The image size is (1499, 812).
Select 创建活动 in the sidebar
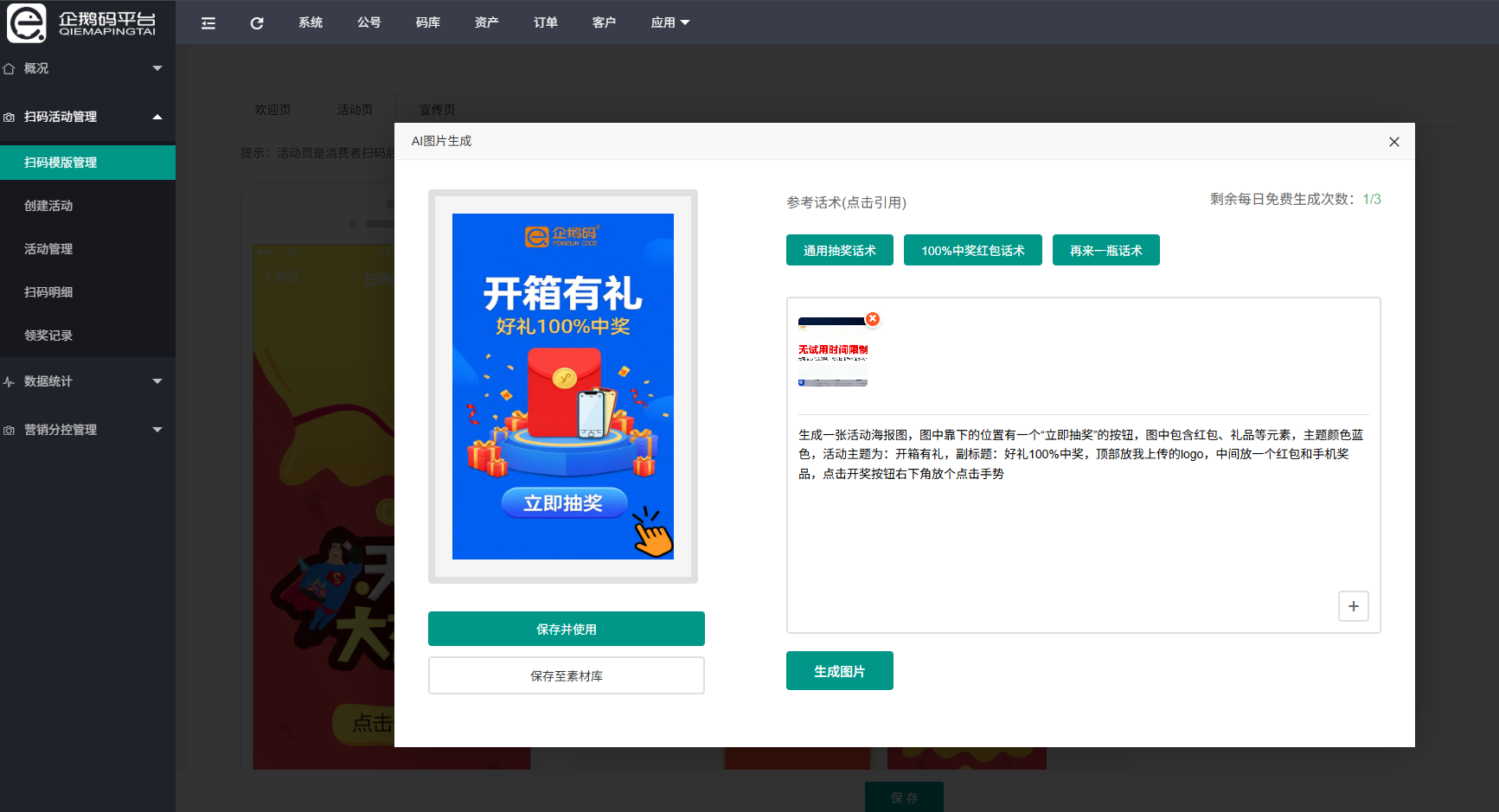(x=48, y=206)
